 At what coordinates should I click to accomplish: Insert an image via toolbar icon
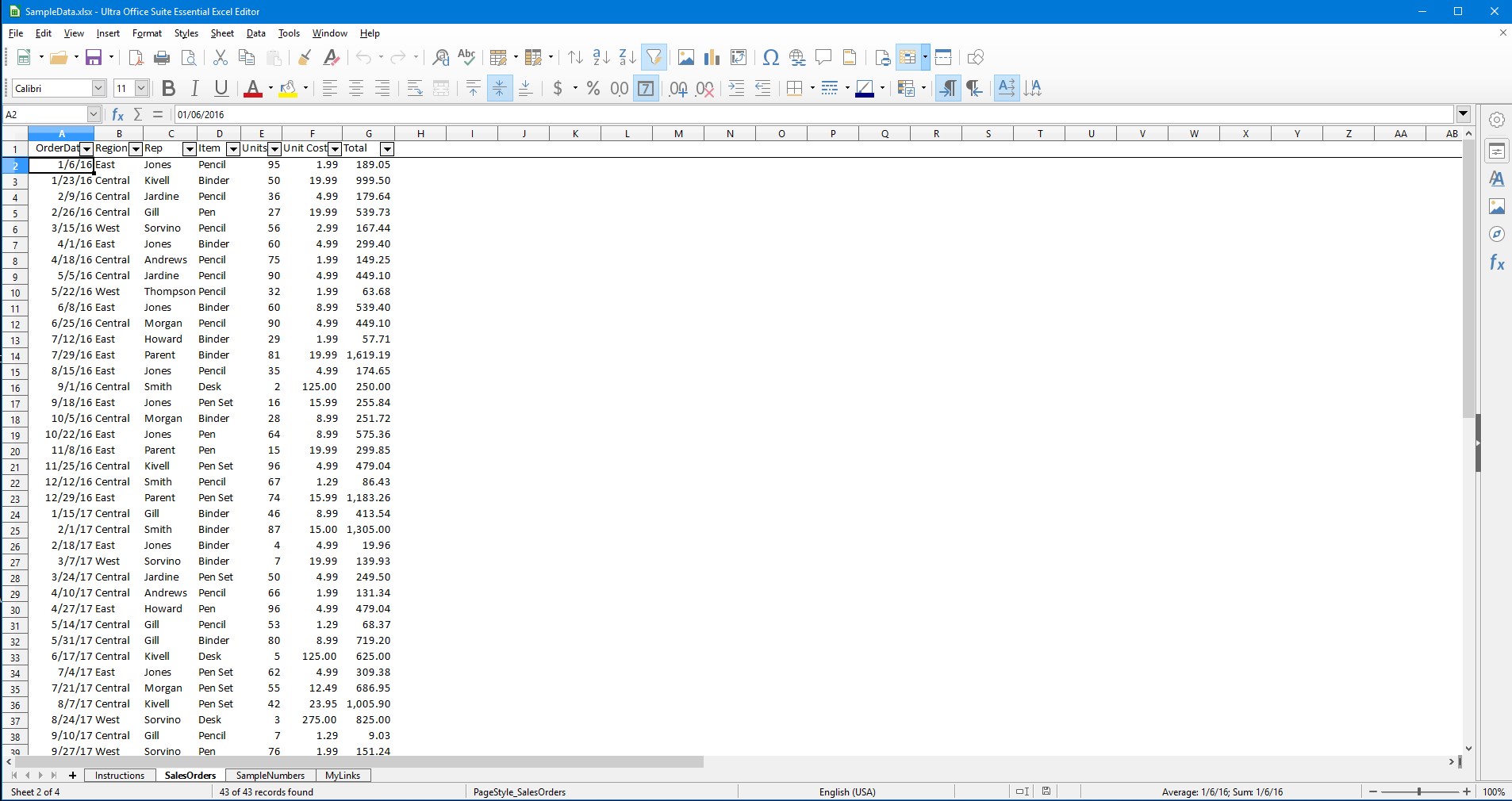(x=686, y=57)
